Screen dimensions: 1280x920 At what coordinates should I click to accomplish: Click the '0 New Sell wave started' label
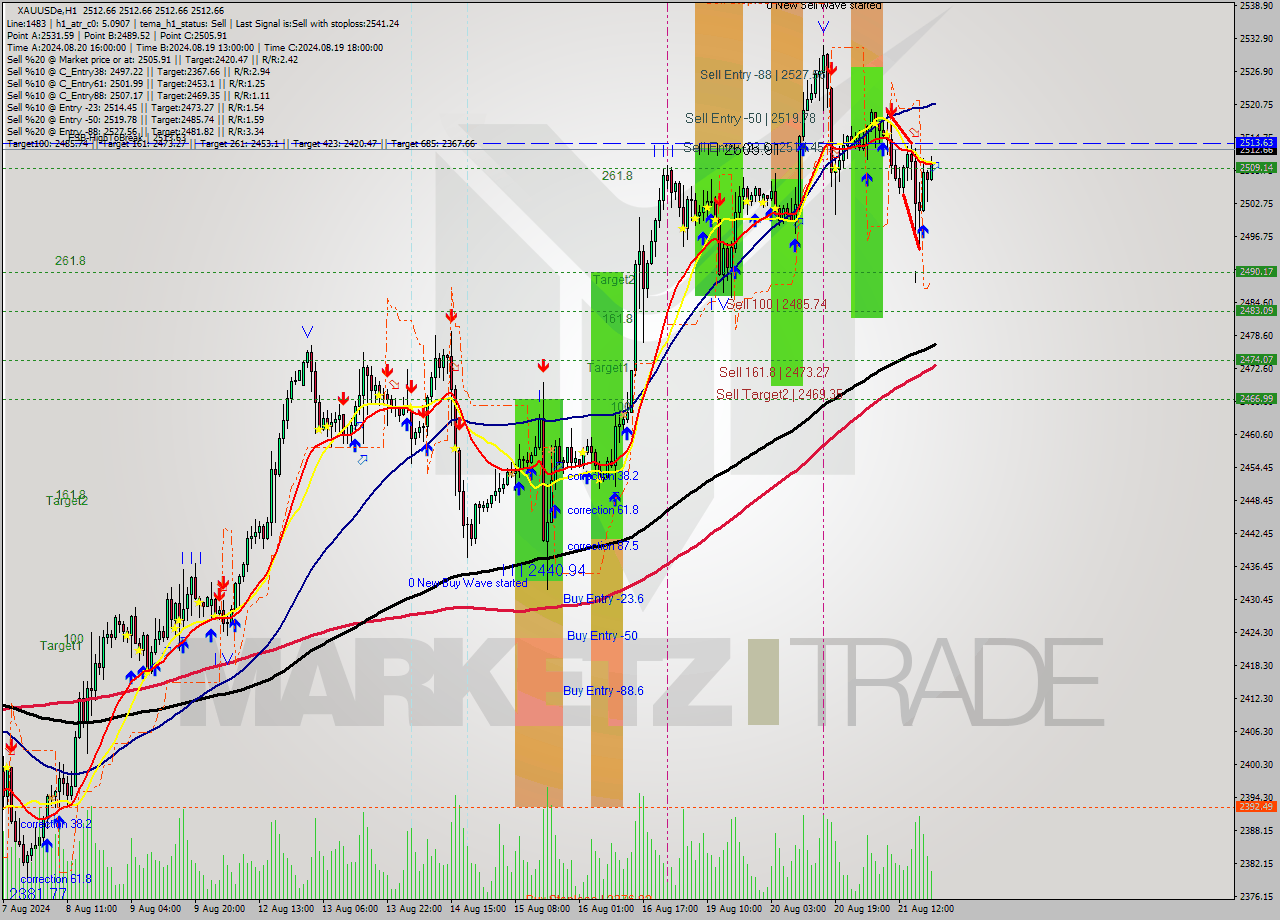(824, 6)
